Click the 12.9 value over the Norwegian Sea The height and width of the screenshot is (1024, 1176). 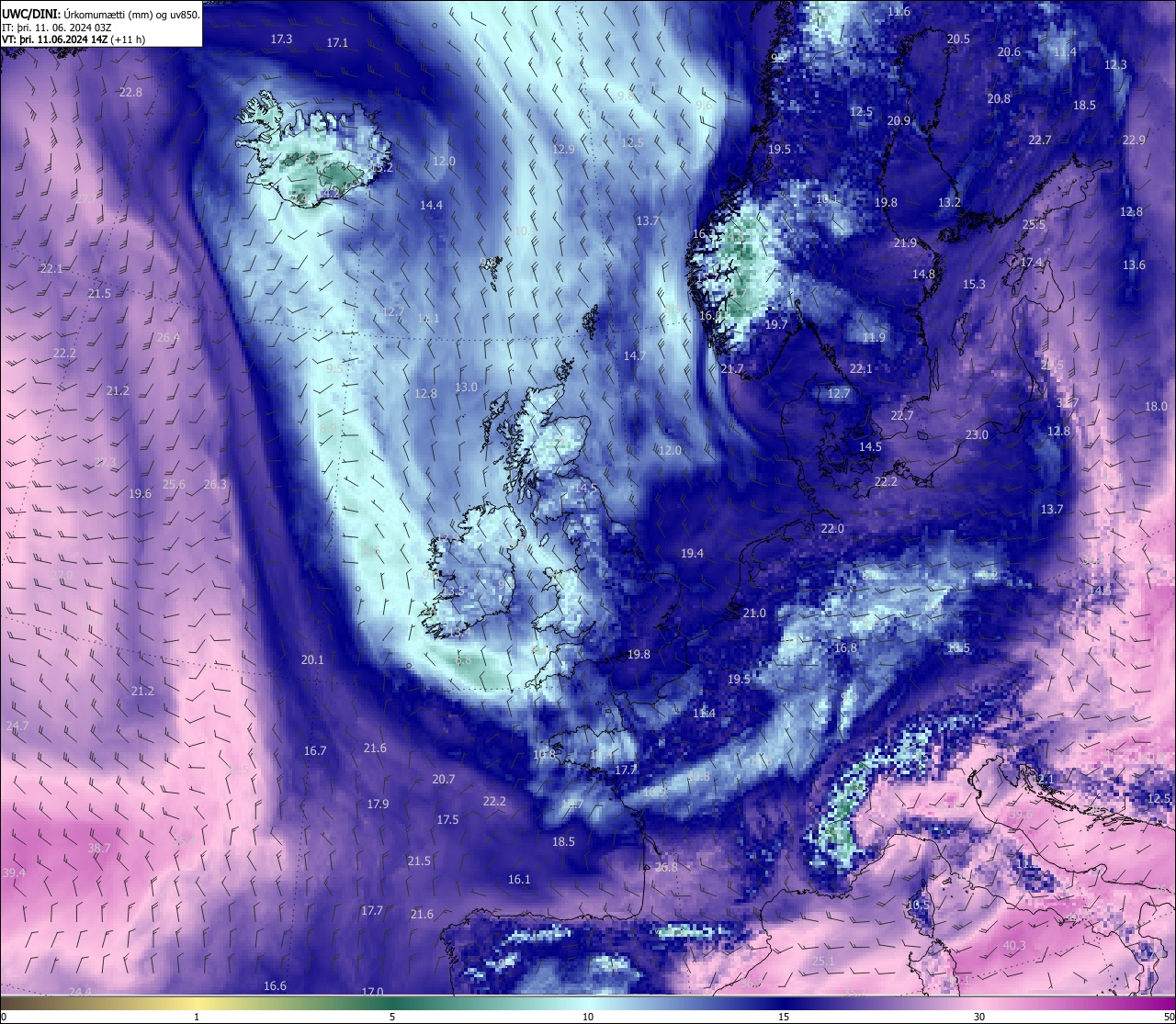click(x=563, y=149)
